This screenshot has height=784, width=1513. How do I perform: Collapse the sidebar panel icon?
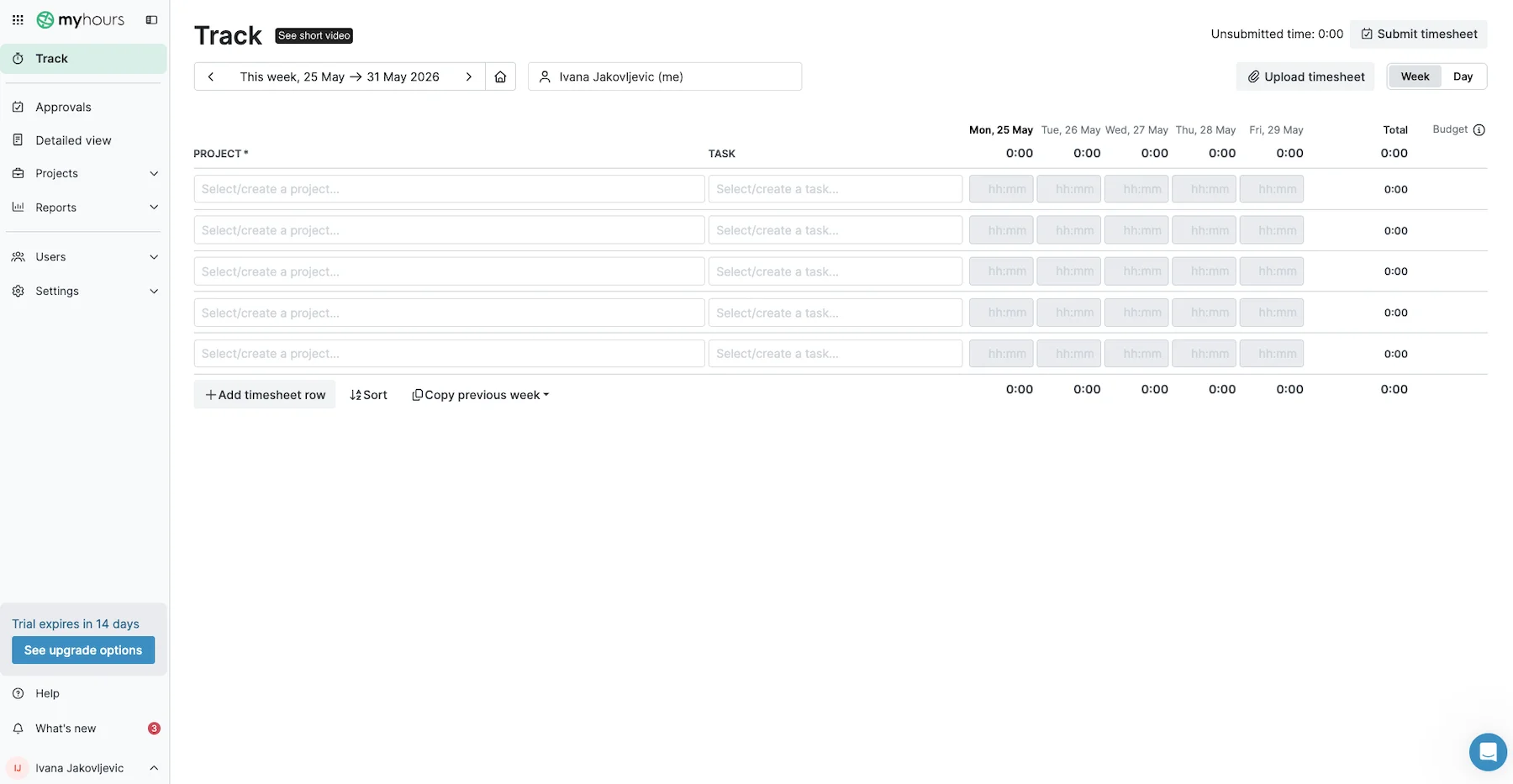(x=151, y=19)
